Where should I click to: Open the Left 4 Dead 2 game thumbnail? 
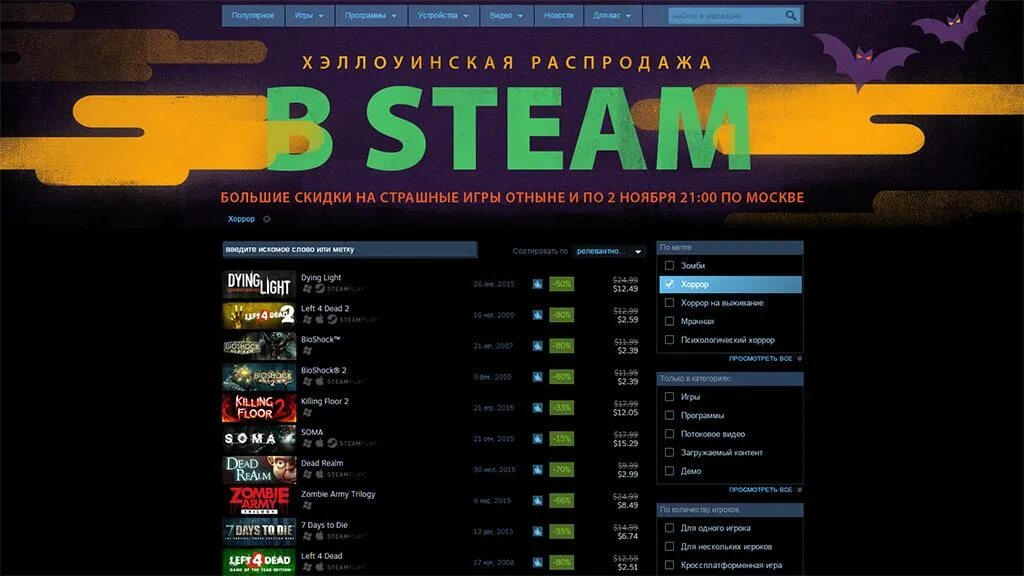coord(259,315)
